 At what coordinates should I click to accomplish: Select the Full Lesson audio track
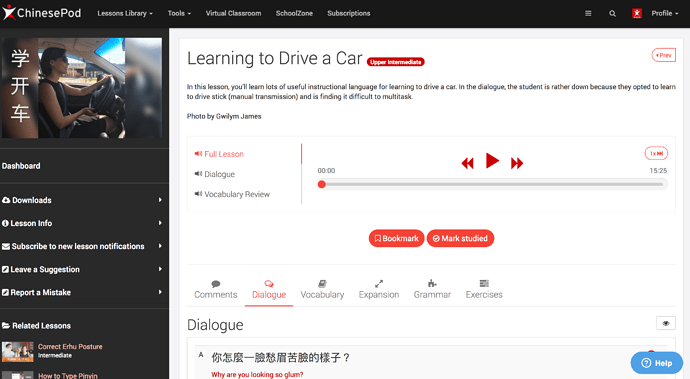click(x=219, y=154)
